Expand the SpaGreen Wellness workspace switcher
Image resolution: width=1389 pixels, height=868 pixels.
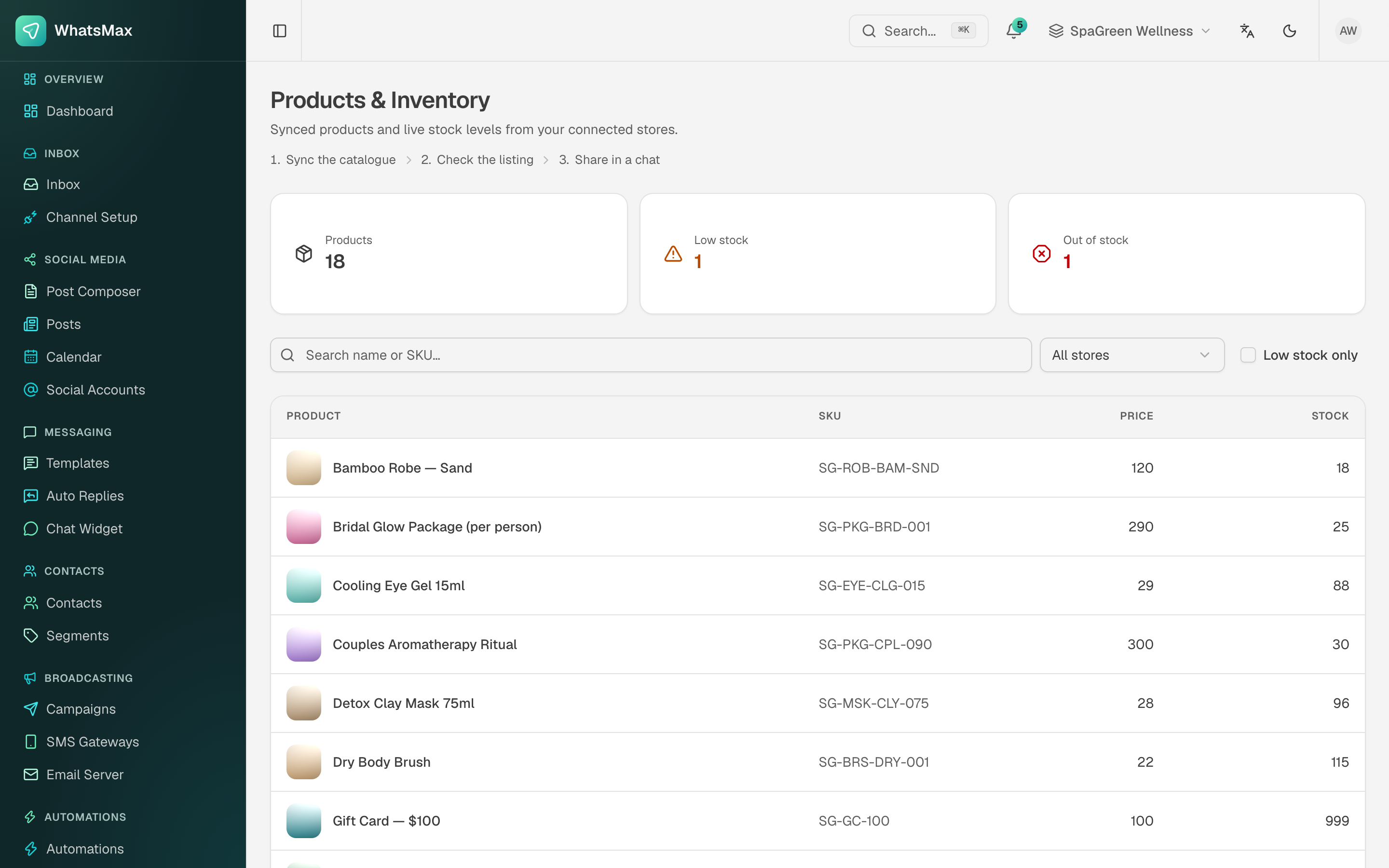click(1129, 31)
